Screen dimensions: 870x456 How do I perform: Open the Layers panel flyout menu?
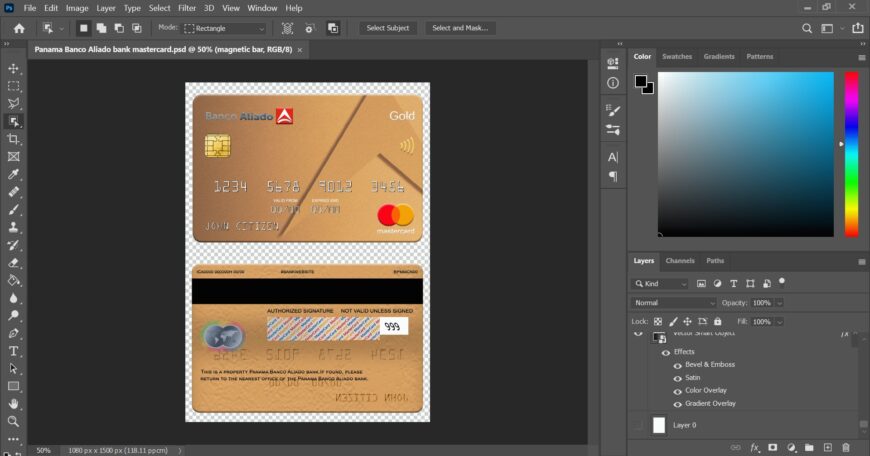coord(862,261)
